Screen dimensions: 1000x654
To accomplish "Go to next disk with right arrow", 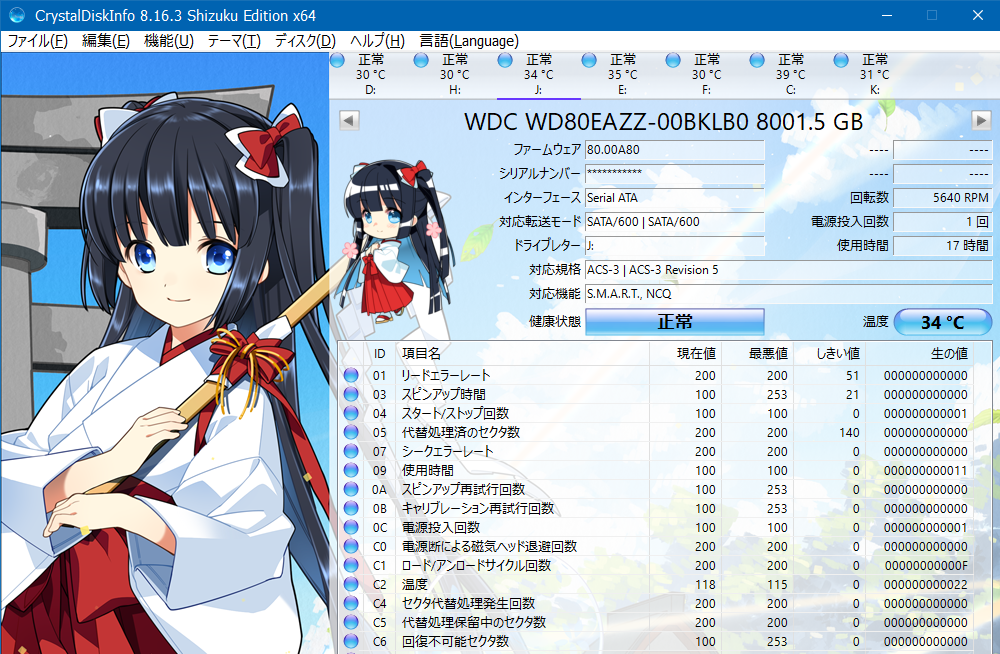I will pyautogui.click(x=981, y=120).
